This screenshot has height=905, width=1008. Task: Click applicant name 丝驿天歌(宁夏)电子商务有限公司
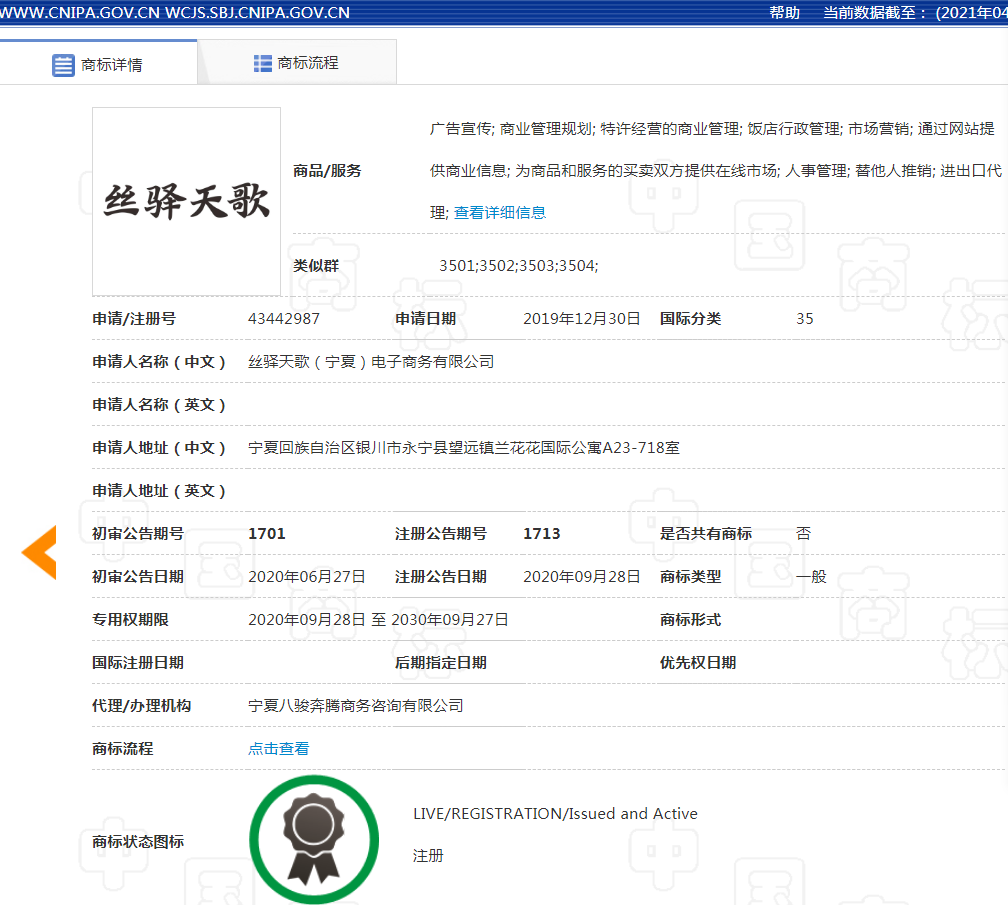point(371,362)
